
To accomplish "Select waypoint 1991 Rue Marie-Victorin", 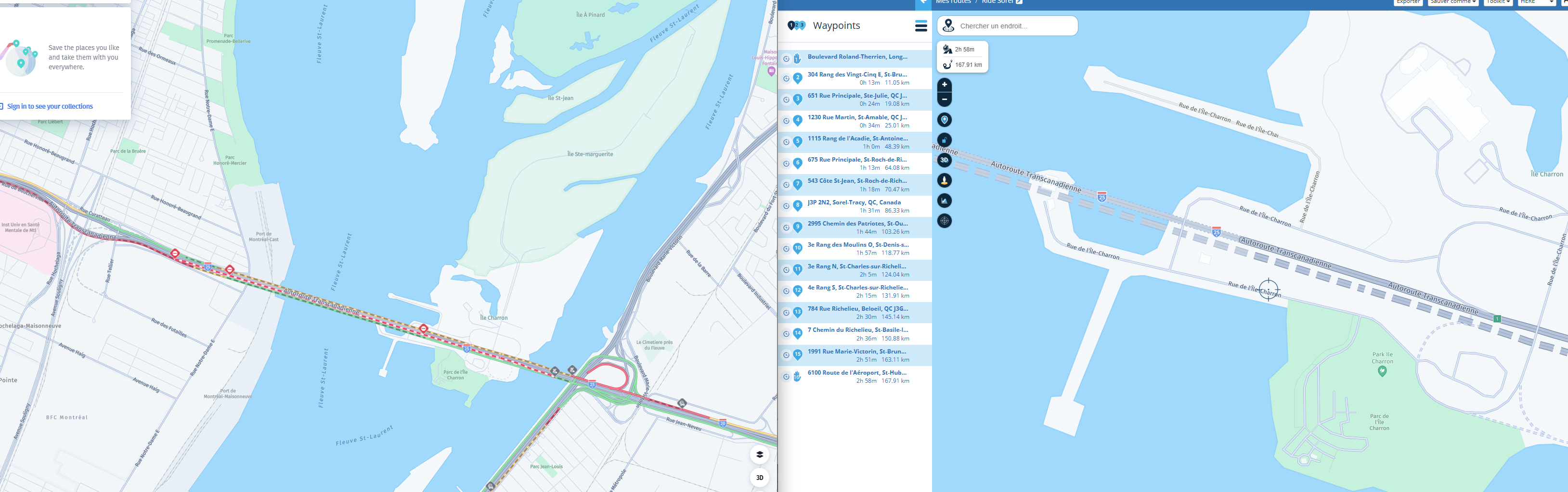I will click(x=855, y=355).
